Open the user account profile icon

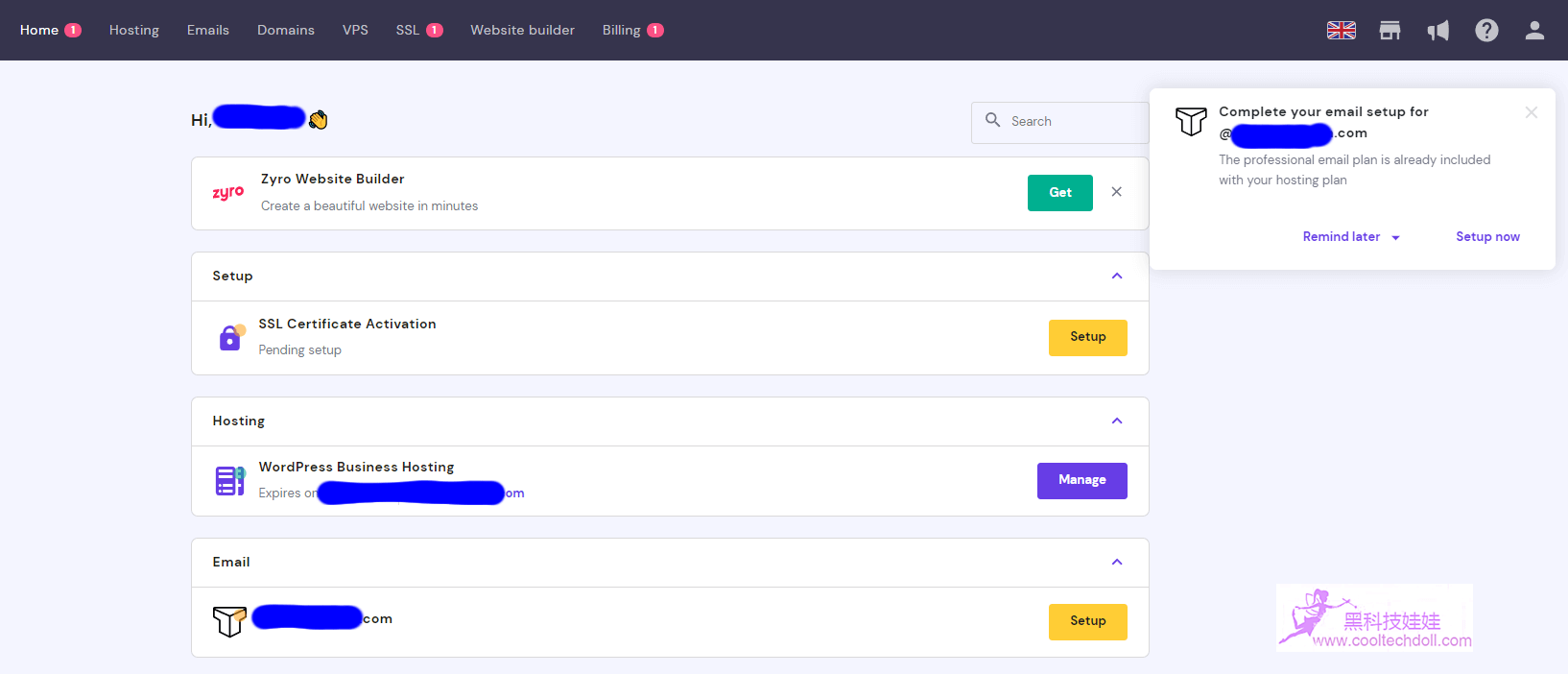coord(1534,30)
